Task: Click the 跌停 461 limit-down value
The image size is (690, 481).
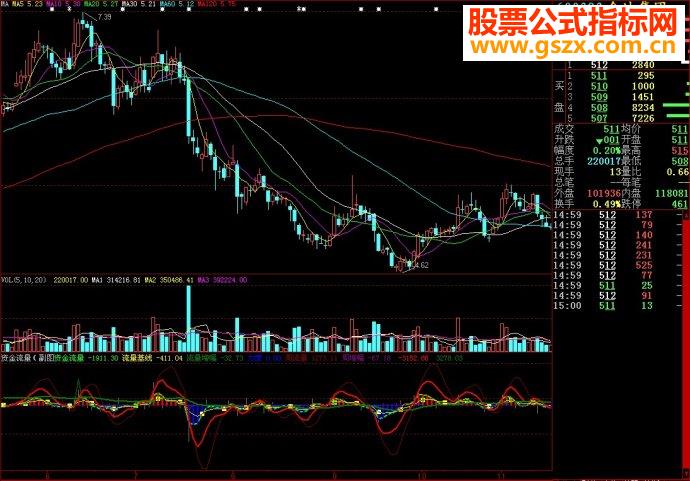Action: pos(679,204)
